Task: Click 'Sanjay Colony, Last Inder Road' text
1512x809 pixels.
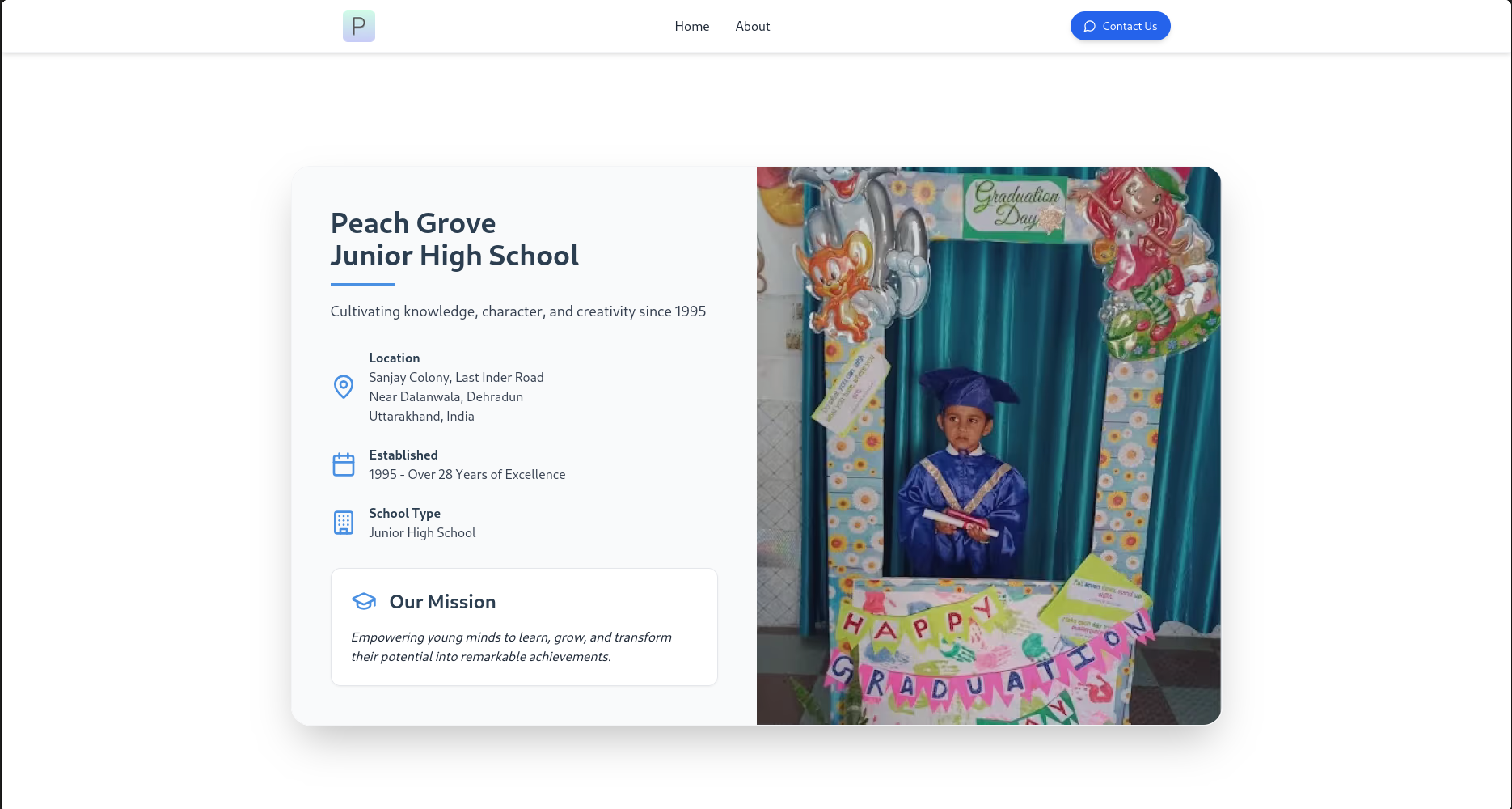Action: pyautogui.click(x=457, y=377)
